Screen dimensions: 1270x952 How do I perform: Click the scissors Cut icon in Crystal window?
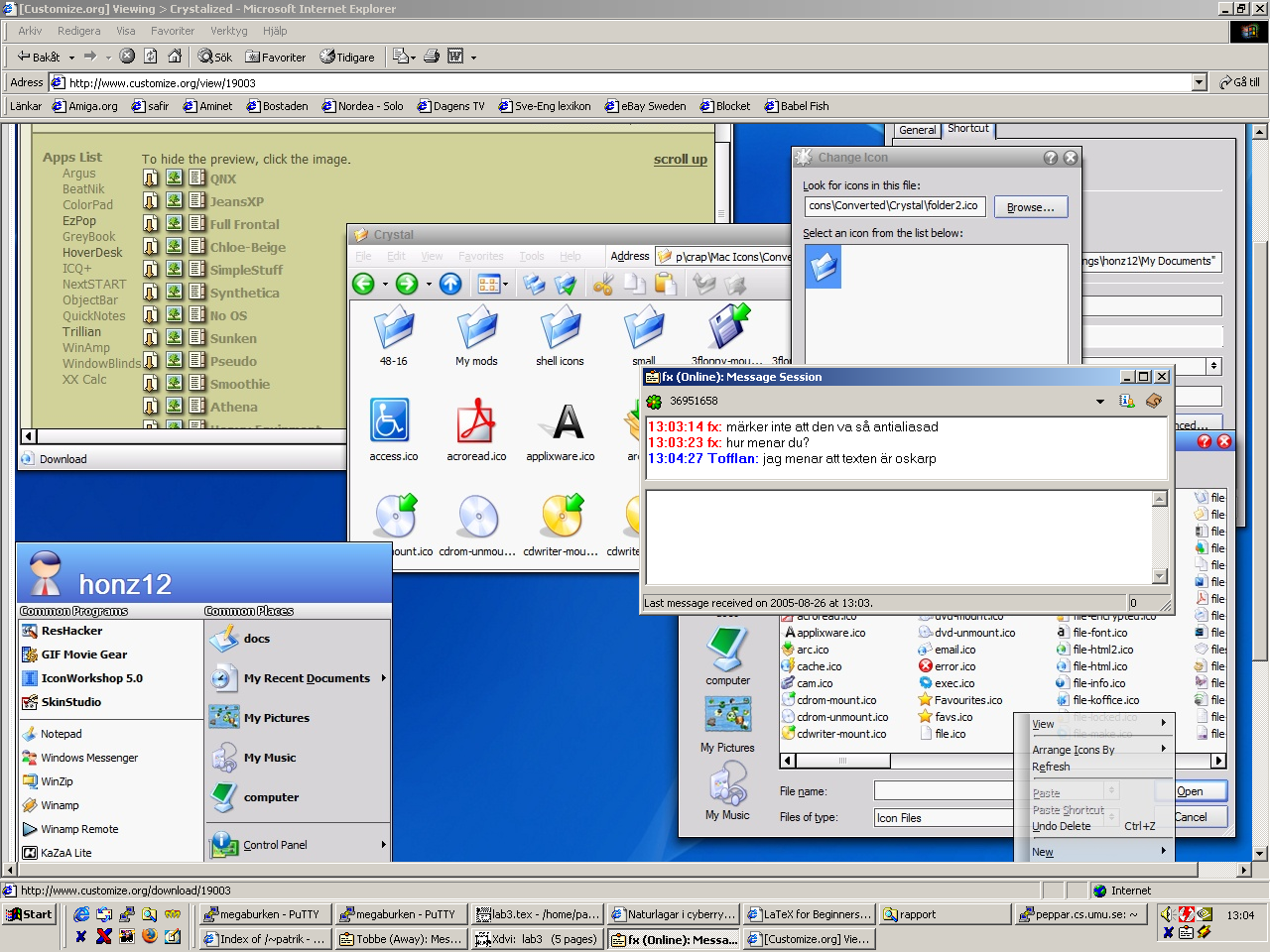tap(603, 285)
